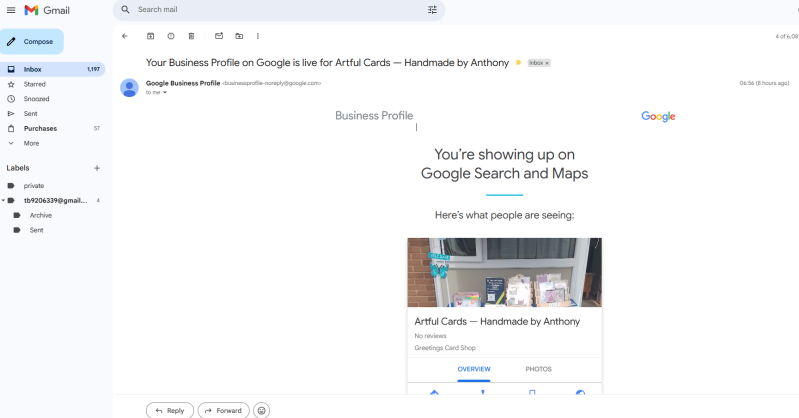799x418 pixels.
Task: Report this email as spam
Action: (171, 36)
